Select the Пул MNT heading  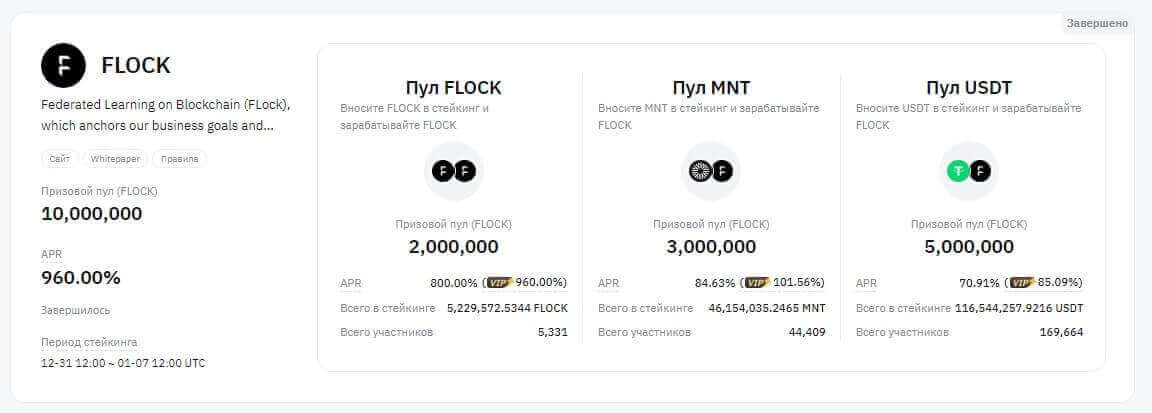click(x=711, y=88)
